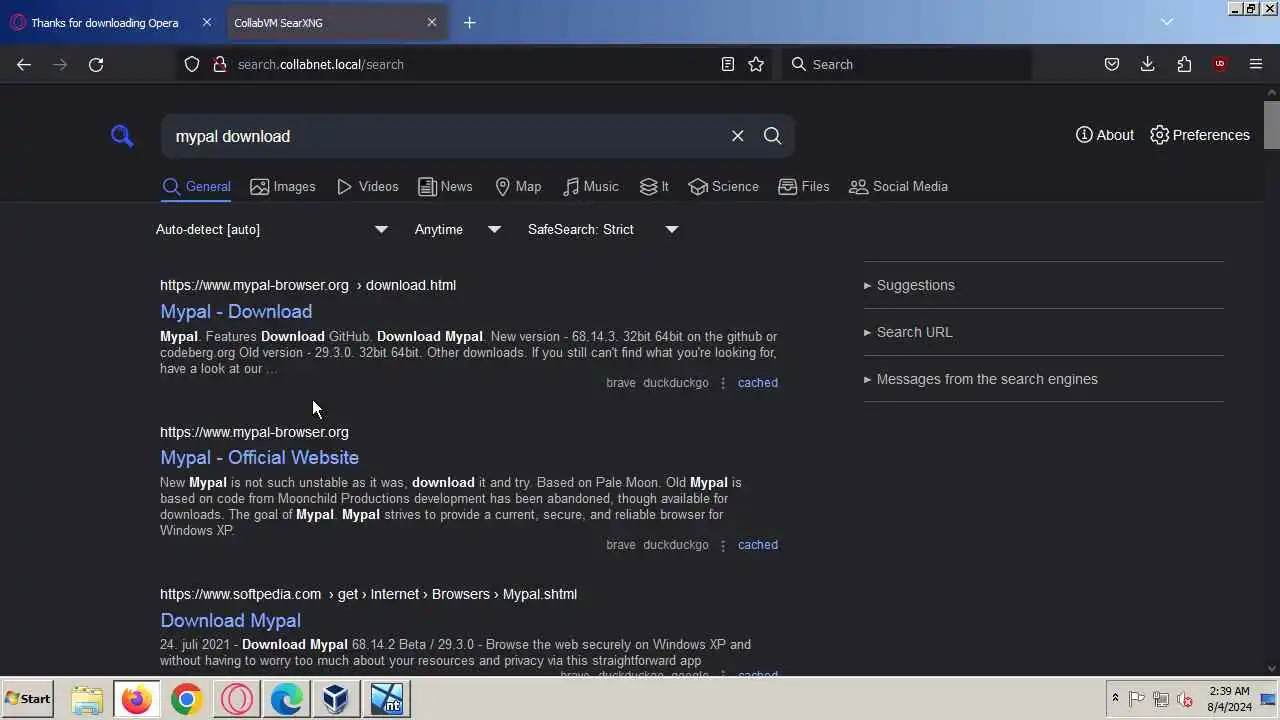The width and height of the screenshot is (1280, 720).
Task: Open the About page
Action: [x=1105, y=135]
